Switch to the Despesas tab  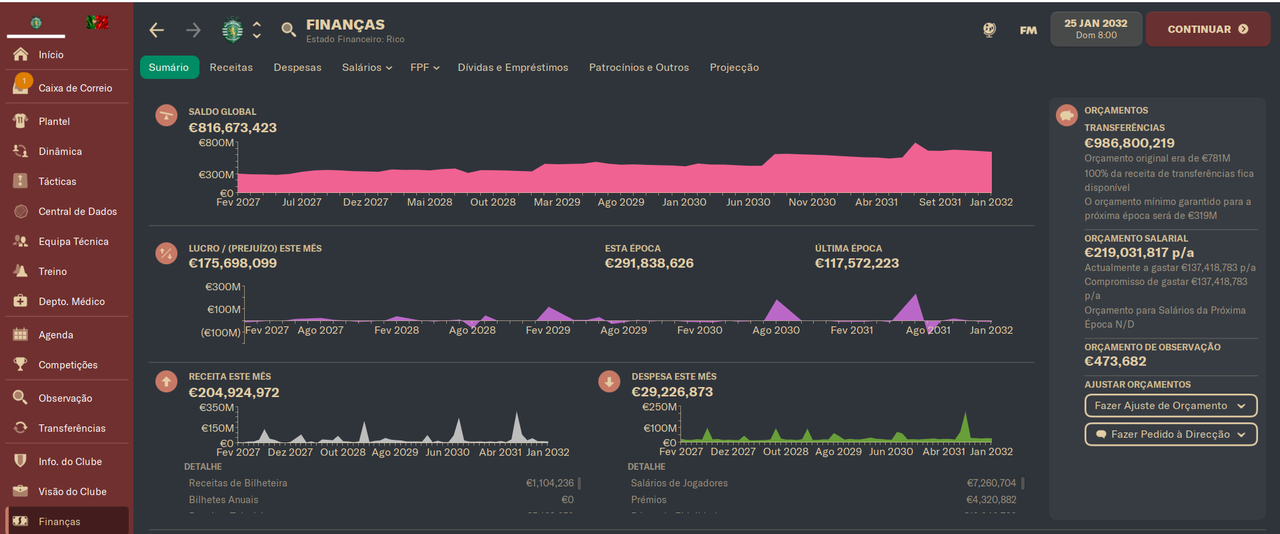point(298,67)
